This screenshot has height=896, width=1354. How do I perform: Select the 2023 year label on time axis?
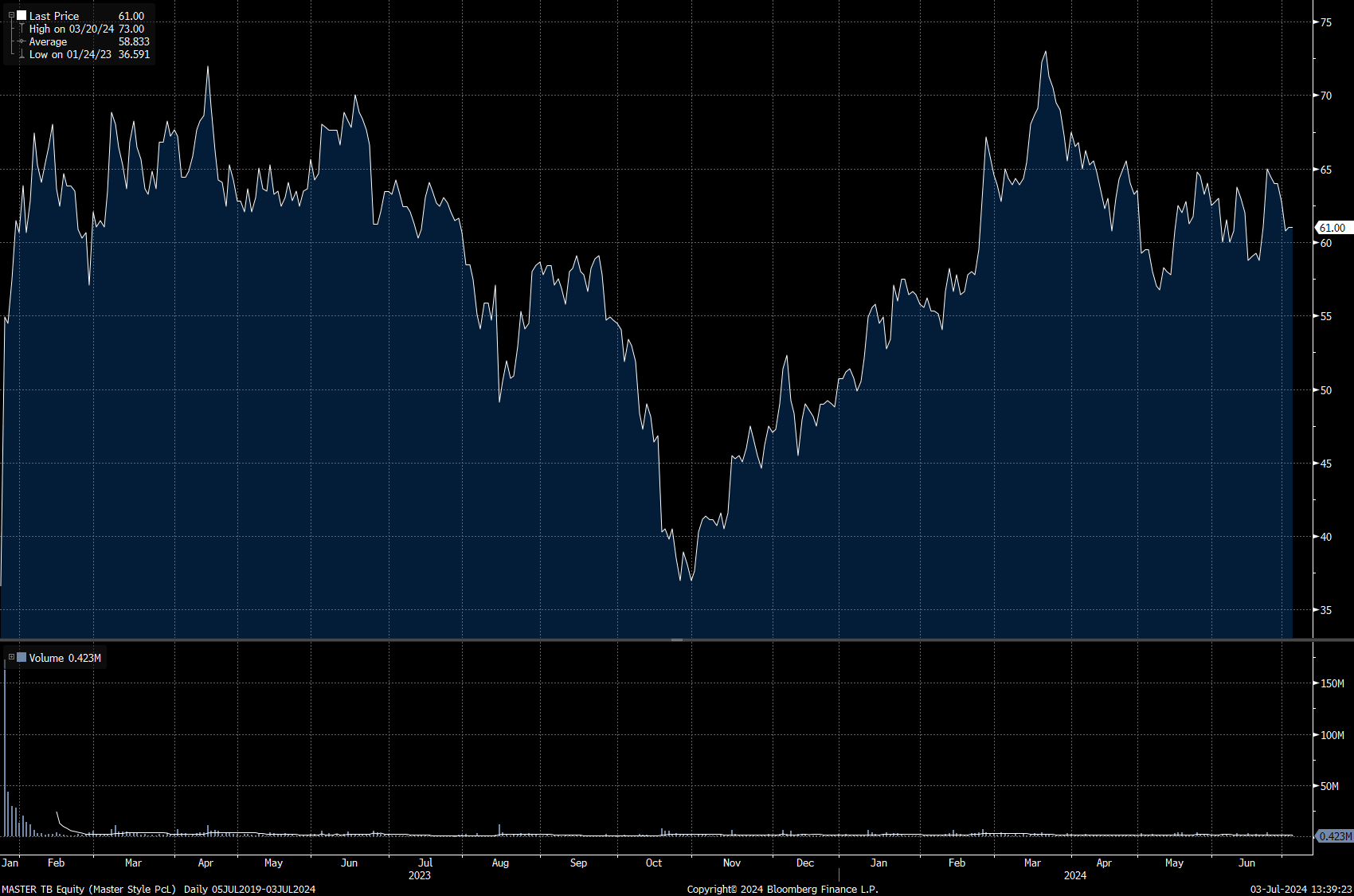pyautogui.click(x=419, y=875)
